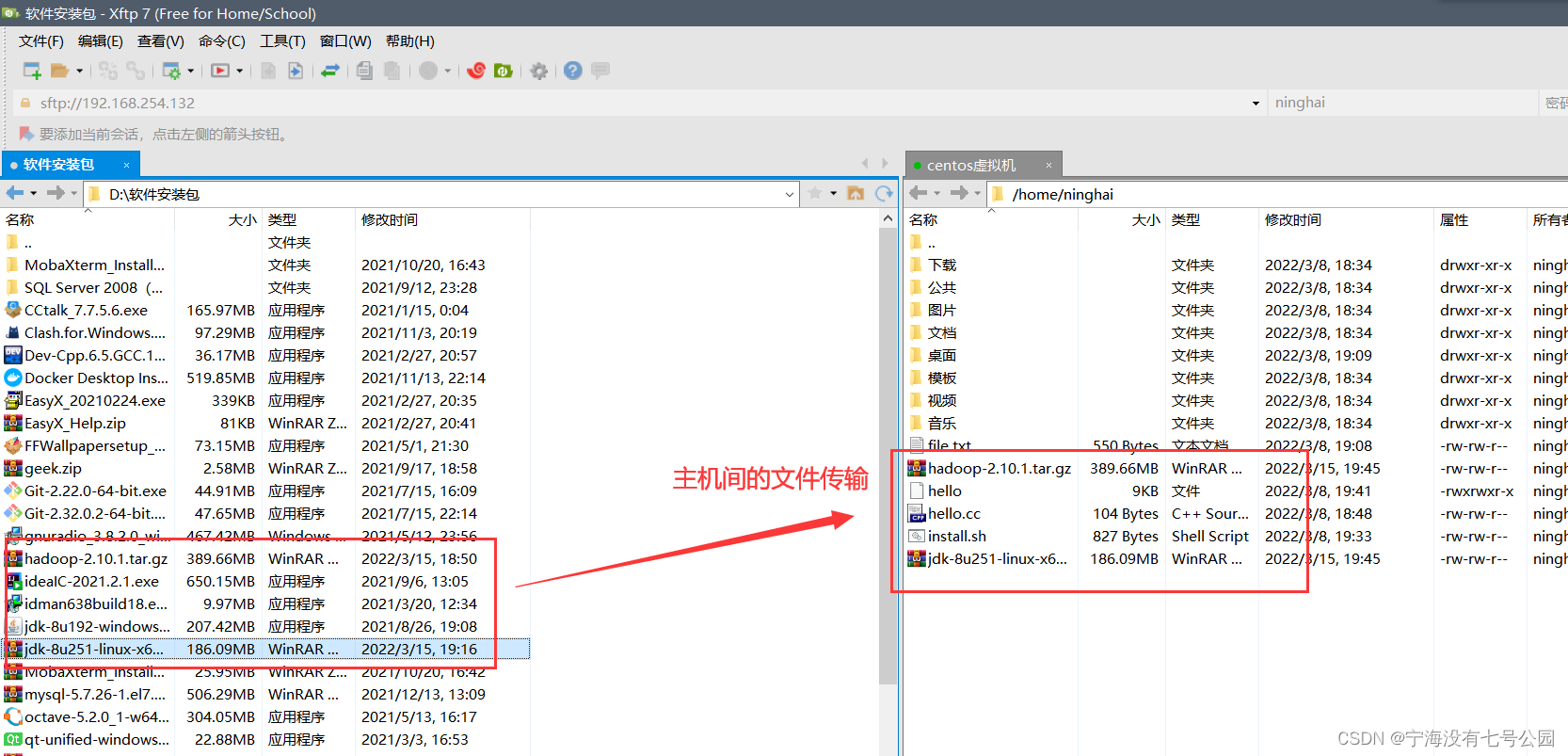Refresh the local pane file list
Screen dimensions: 1568x756
click(884, 193)
